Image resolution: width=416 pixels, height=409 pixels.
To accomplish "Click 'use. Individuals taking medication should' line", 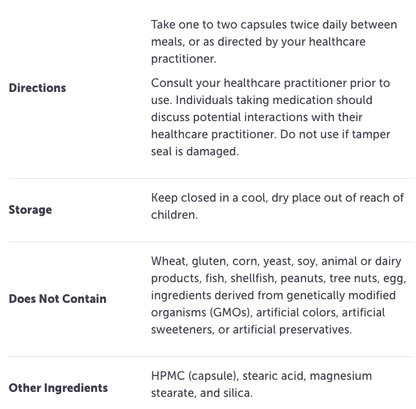I will pos(262,100).
